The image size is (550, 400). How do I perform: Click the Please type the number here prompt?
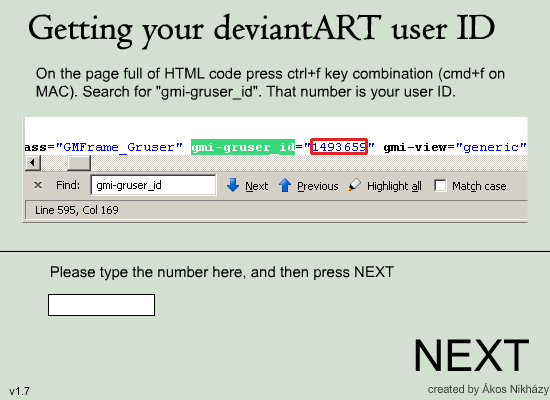pos(222,272)
